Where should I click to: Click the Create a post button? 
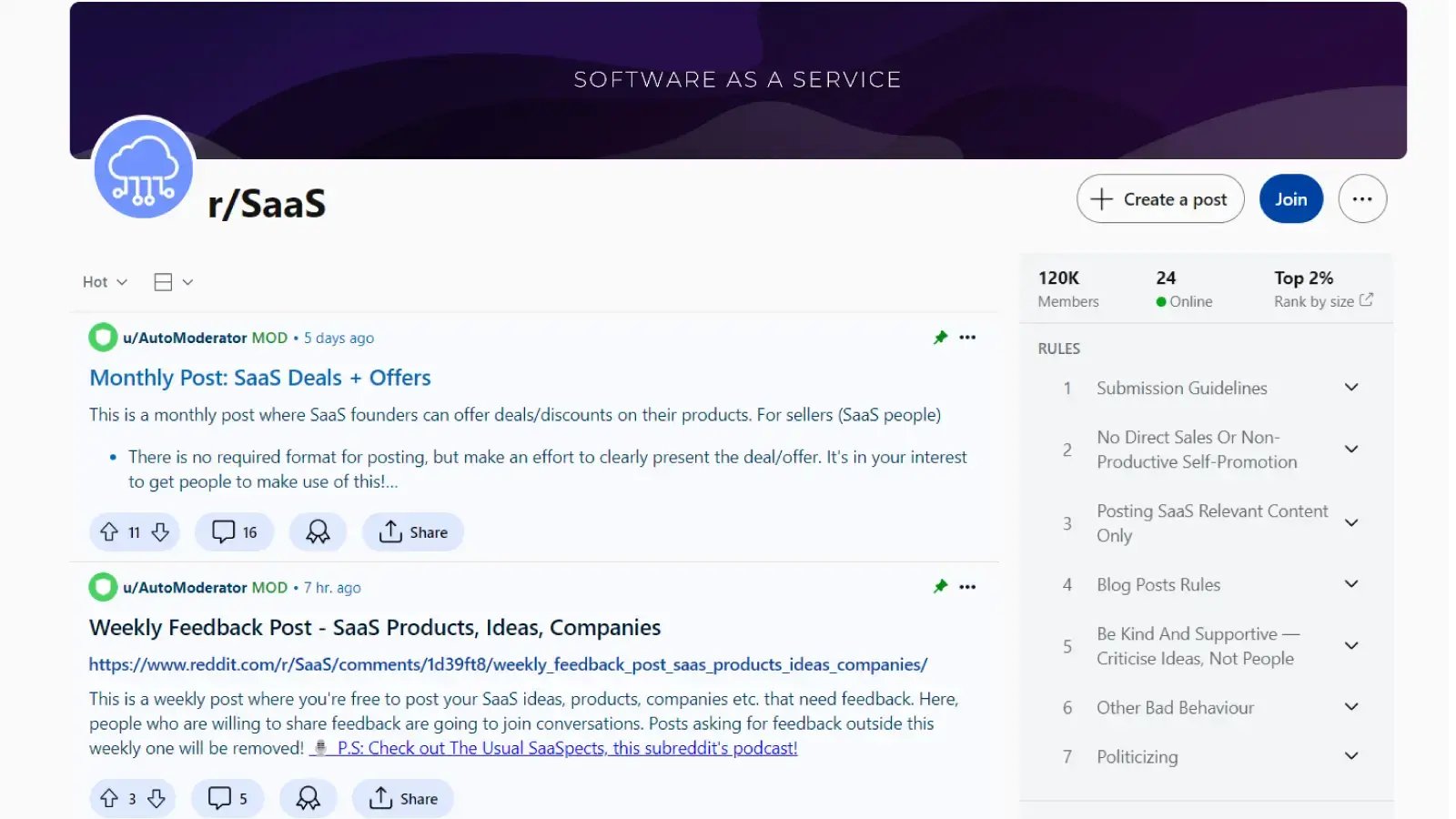coord(1160,198)
